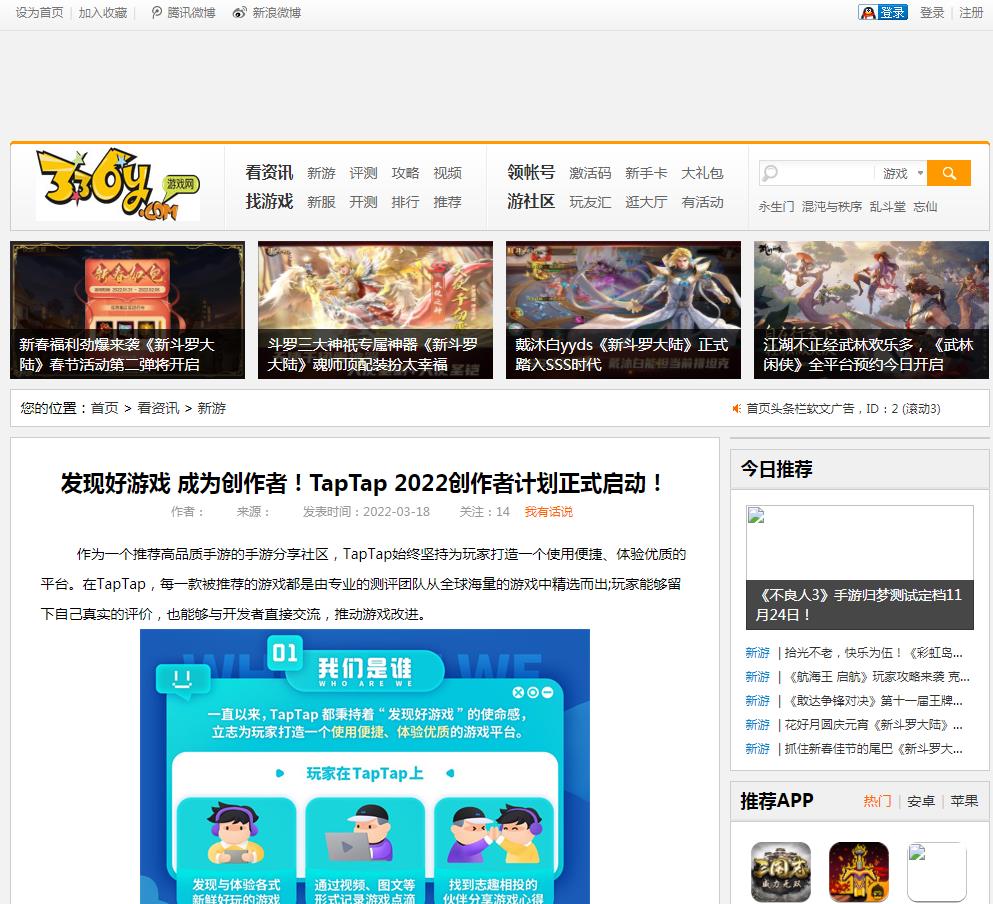The width and height of the screenshot is (993, 904).
Task: Open the 戴沐白yyds banner thumbnail
Action: [x=623, y=310]
